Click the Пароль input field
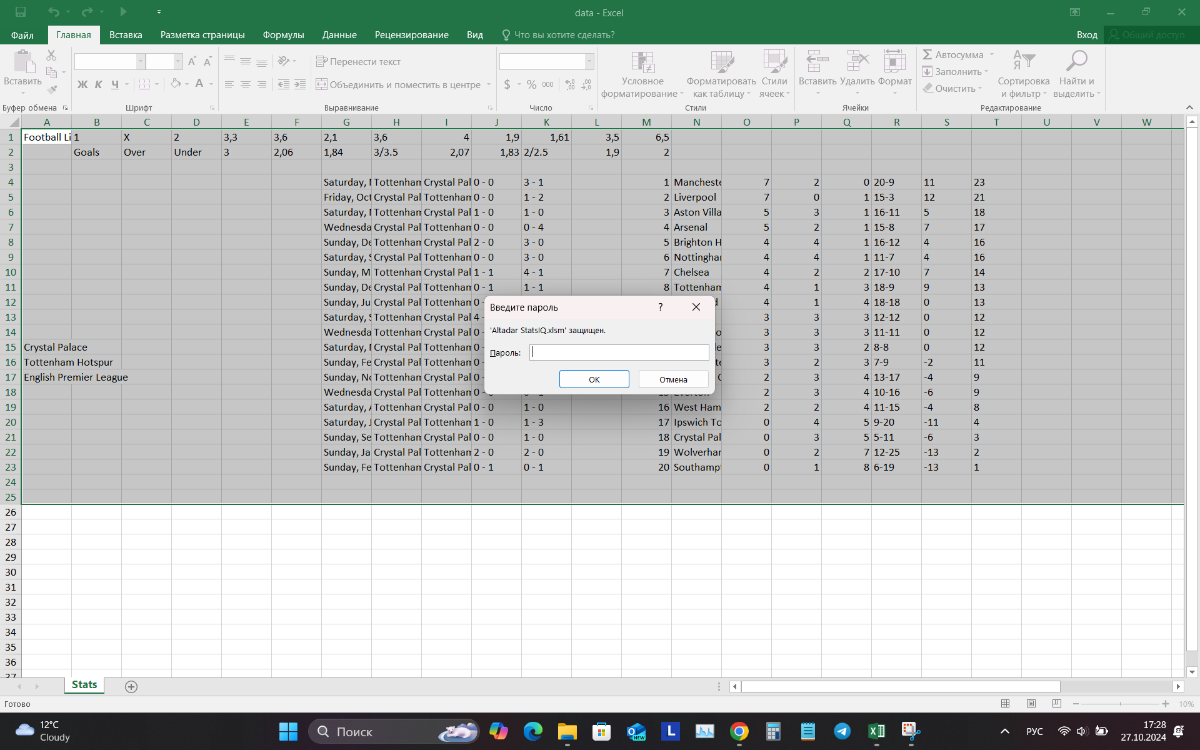This screenshot has width=1200, height=750. point(619,352)
